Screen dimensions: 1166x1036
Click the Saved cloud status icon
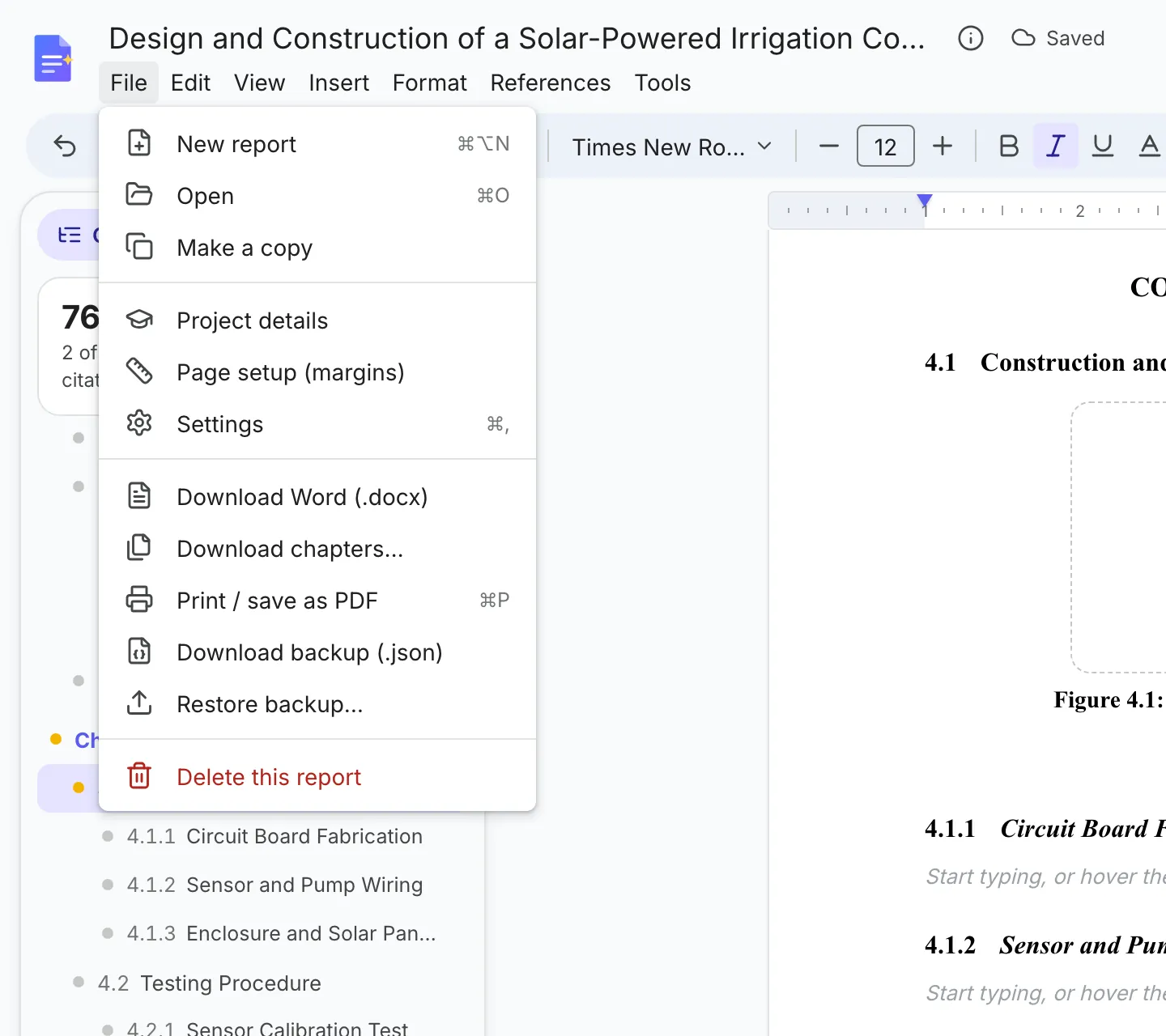(x=1023, y=38)
